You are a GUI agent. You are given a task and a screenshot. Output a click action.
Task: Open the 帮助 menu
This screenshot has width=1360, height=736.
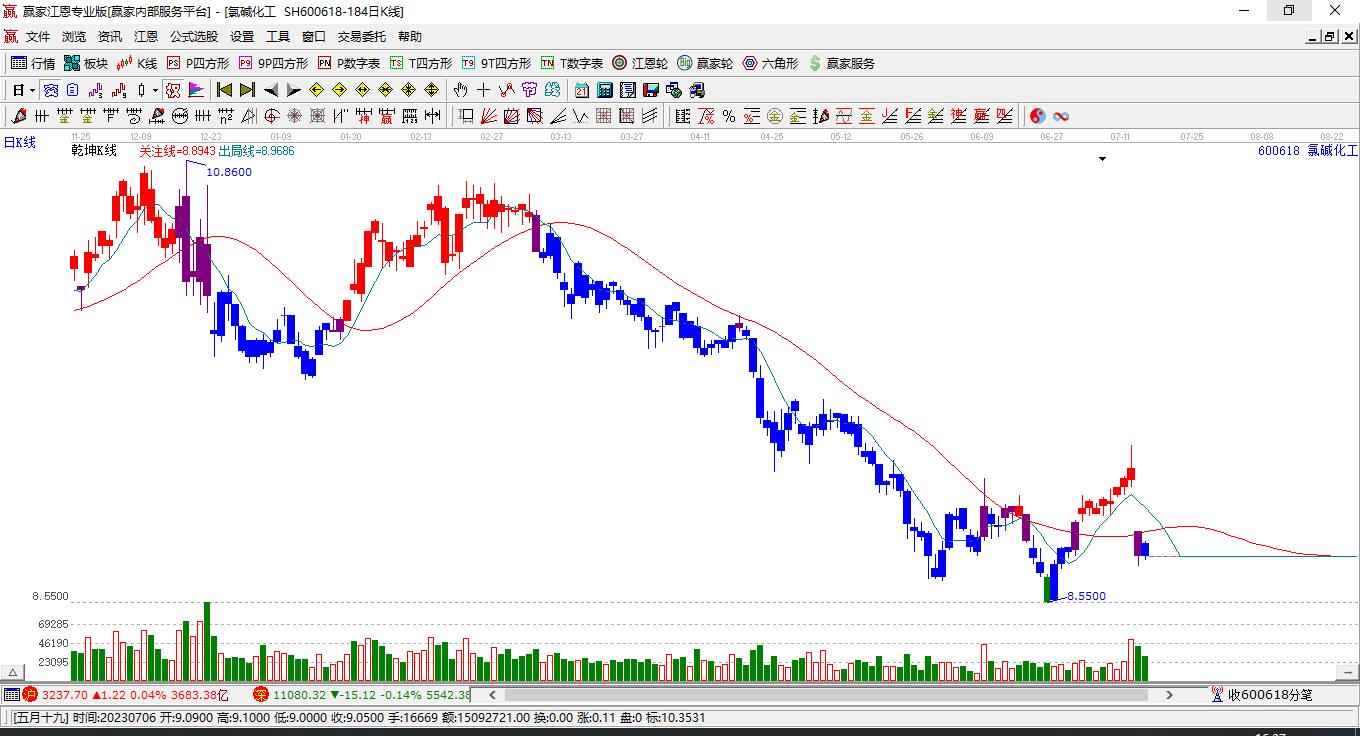click(410, 37)
